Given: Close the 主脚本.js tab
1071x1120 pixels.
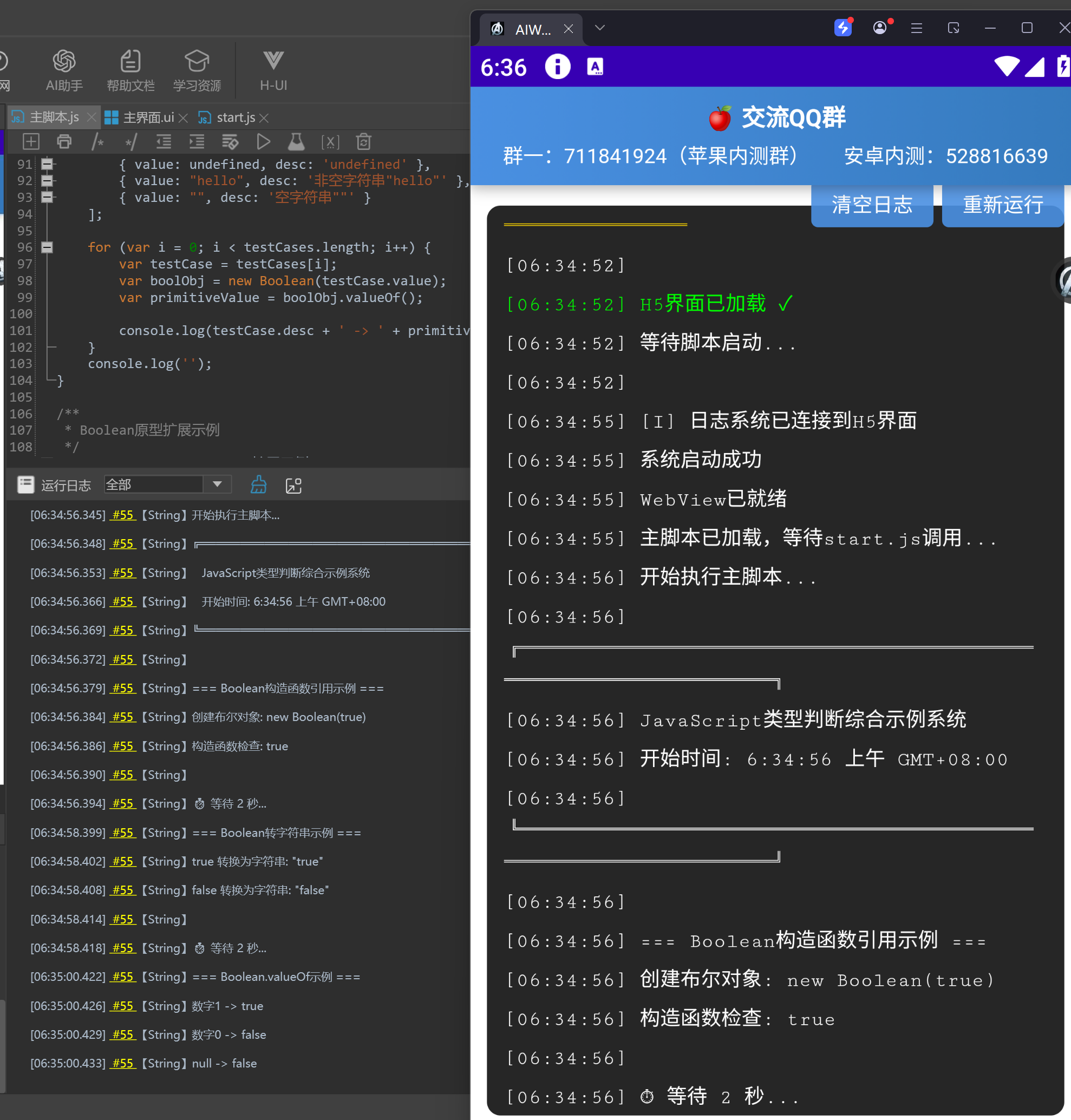Looking at the screenshot, I should [x=92, y=117].
